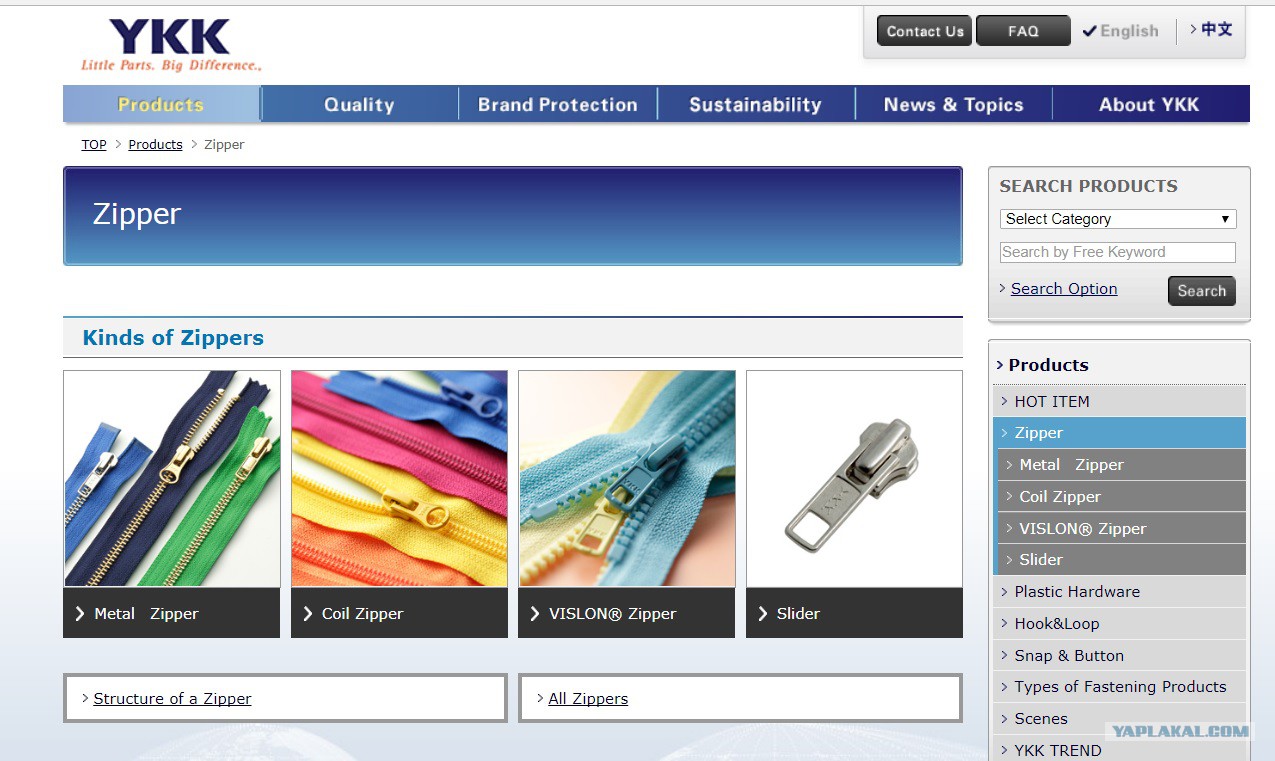The height and width of the screenshot is (761, 1275).
Task: Click the Search button
Action: tap(1202, 291)
